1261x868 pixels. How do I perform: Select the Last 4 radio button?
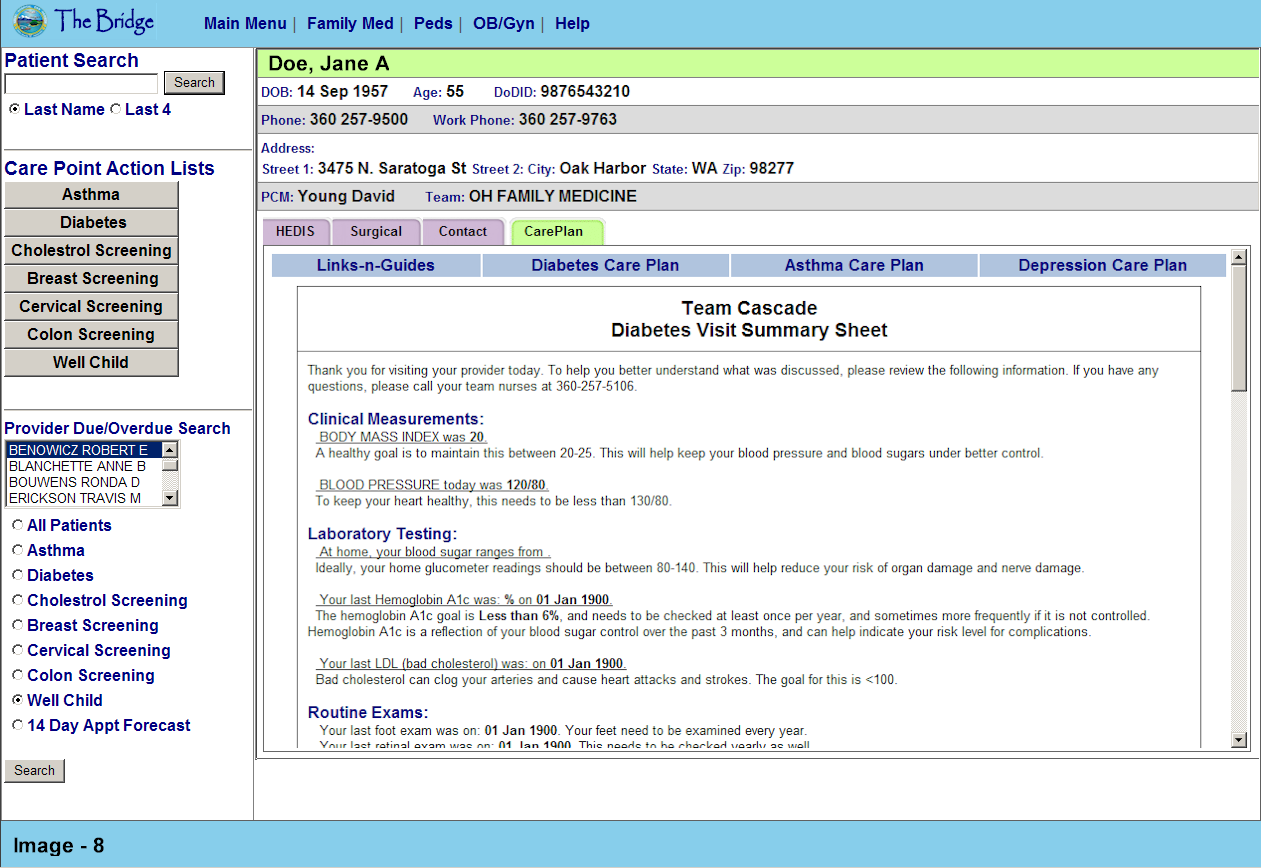click(x=115, y=109)
